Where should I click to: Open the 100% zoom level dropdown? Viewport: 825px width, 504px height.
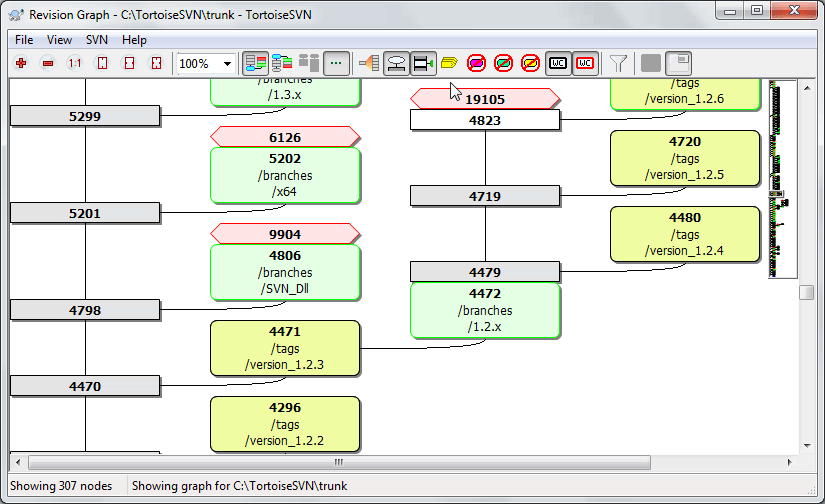(228, 63)
